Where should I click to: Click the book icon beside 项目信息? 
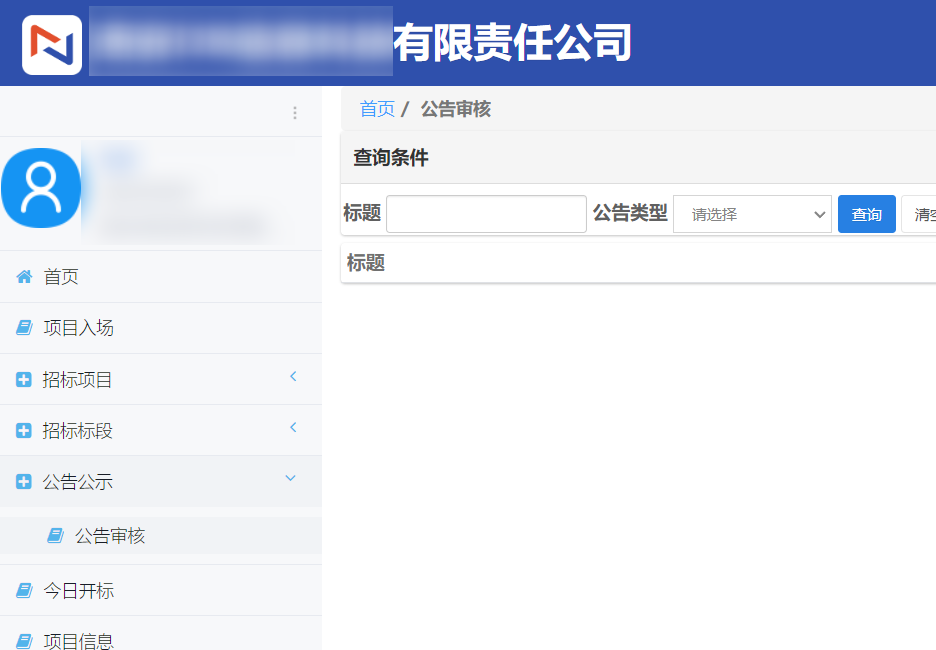pos(24,641)
